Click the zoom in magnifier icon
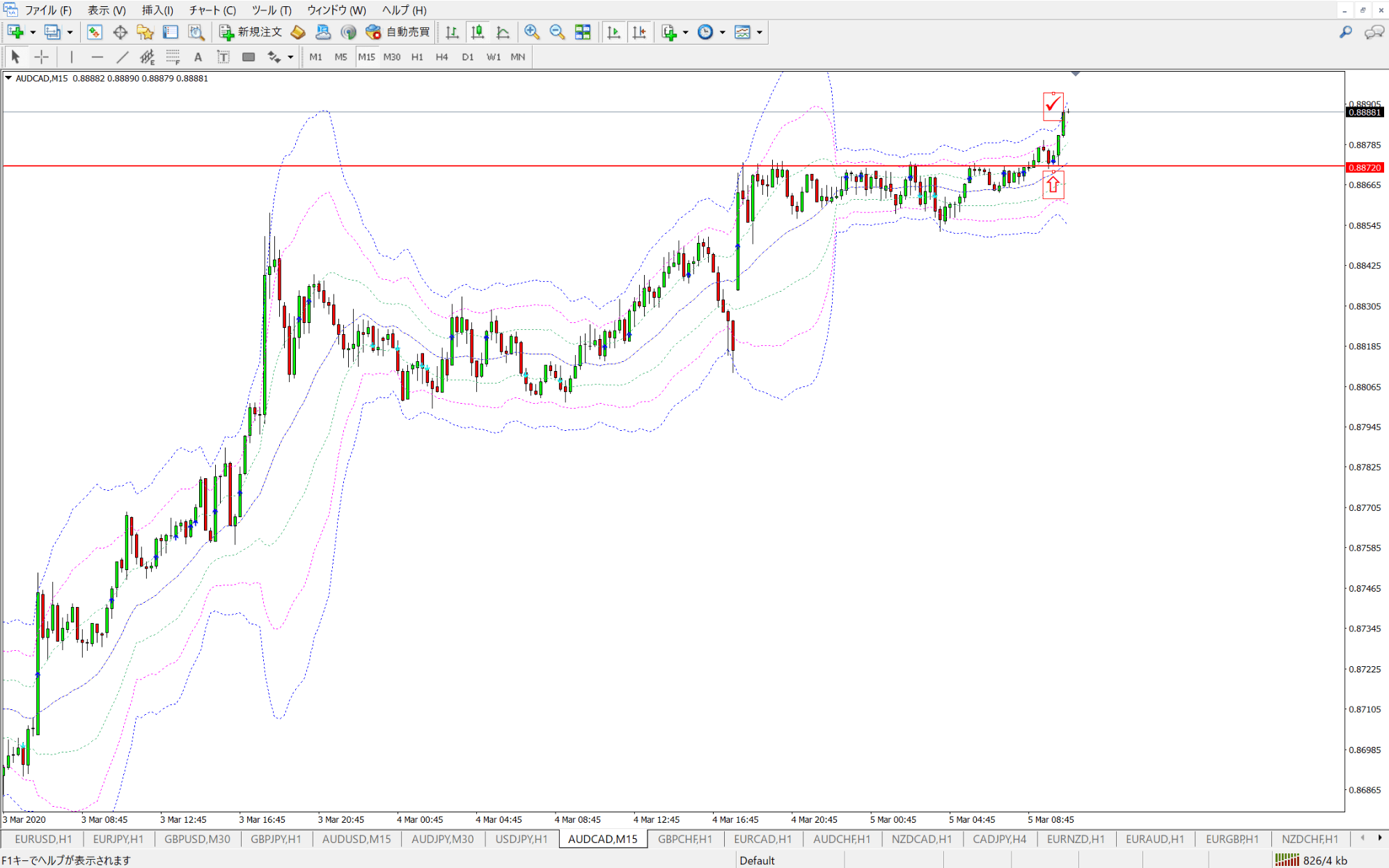1389x868 pixels. pyautogui.click(x=532, y=32)
